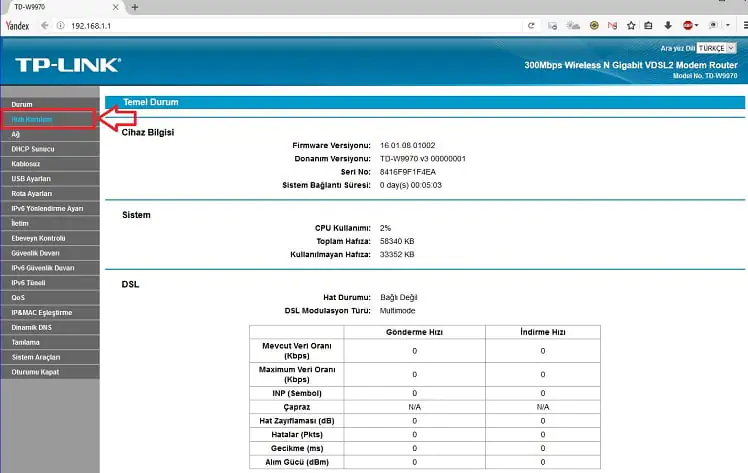The height and width of the screenshot is (473, 748).
Task: Select the TD-W9970 browser tab
Action: (60, 7)
